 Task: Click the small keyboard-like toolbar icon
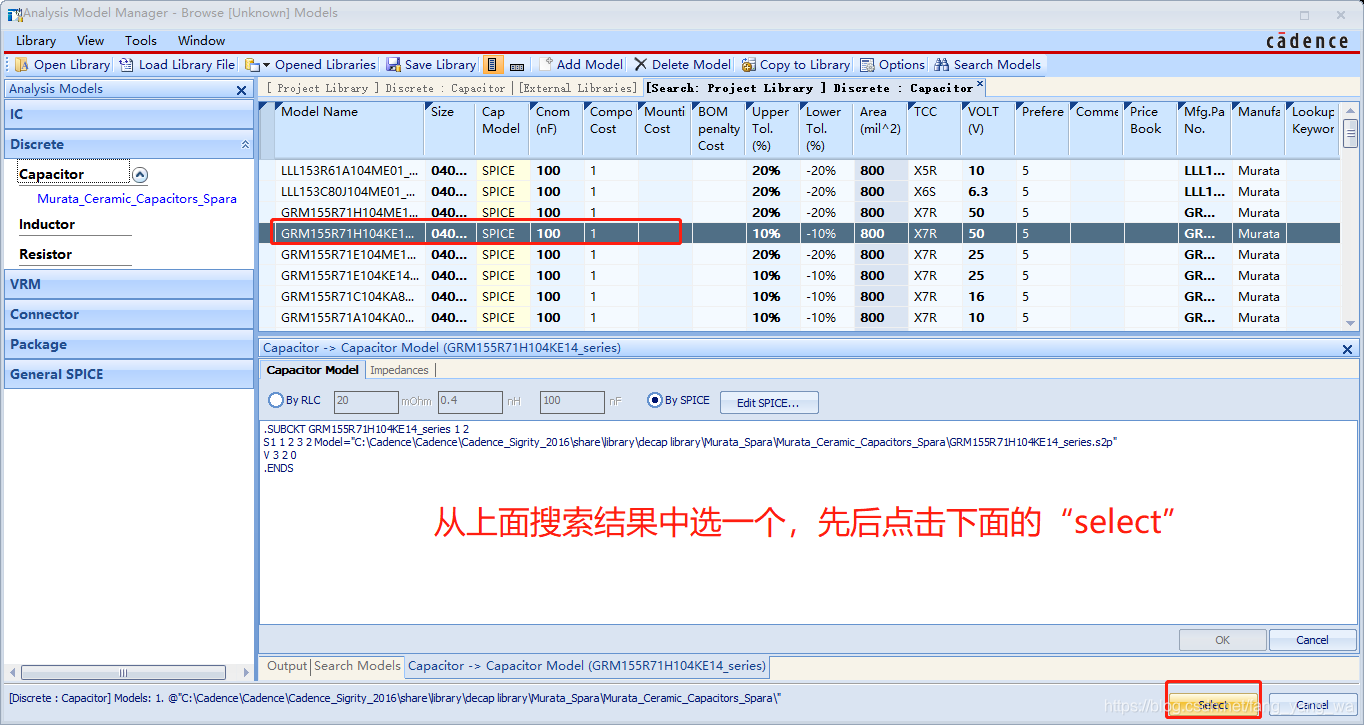517,66
